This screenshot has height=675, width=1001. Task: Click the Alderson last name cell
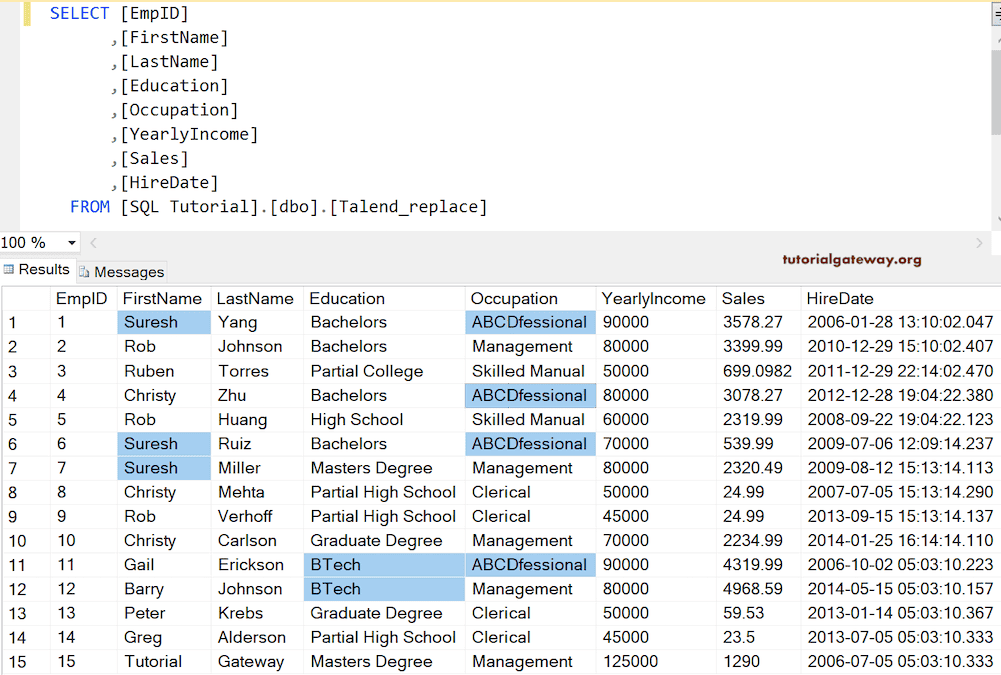(257, 637)
